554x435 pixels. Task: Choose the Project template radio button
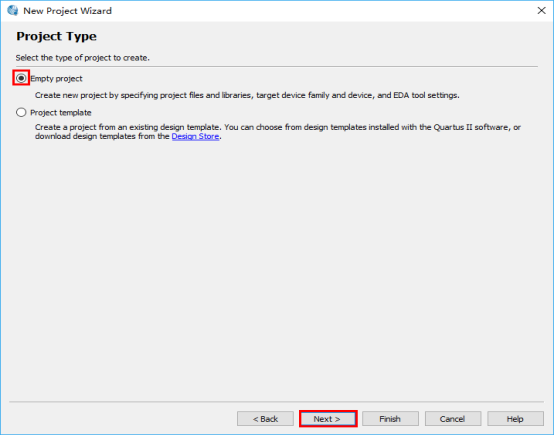point(21,112)
